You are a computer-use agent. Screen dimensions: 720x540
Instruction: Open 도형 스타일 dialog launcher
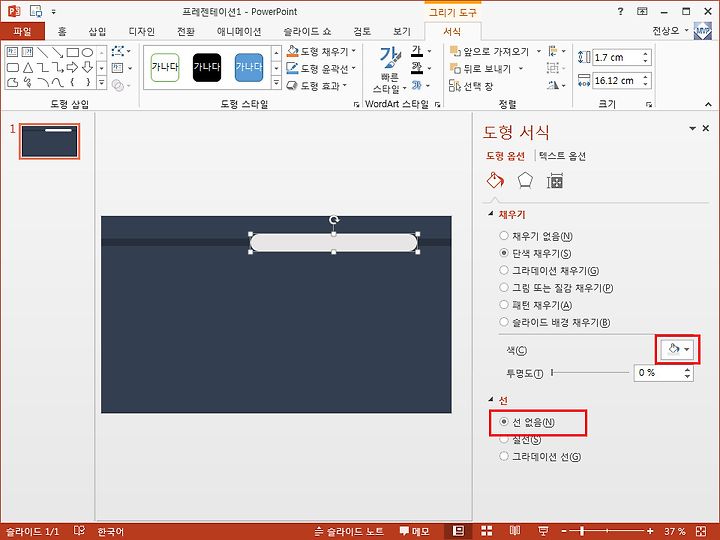click(x=356, y=105)
